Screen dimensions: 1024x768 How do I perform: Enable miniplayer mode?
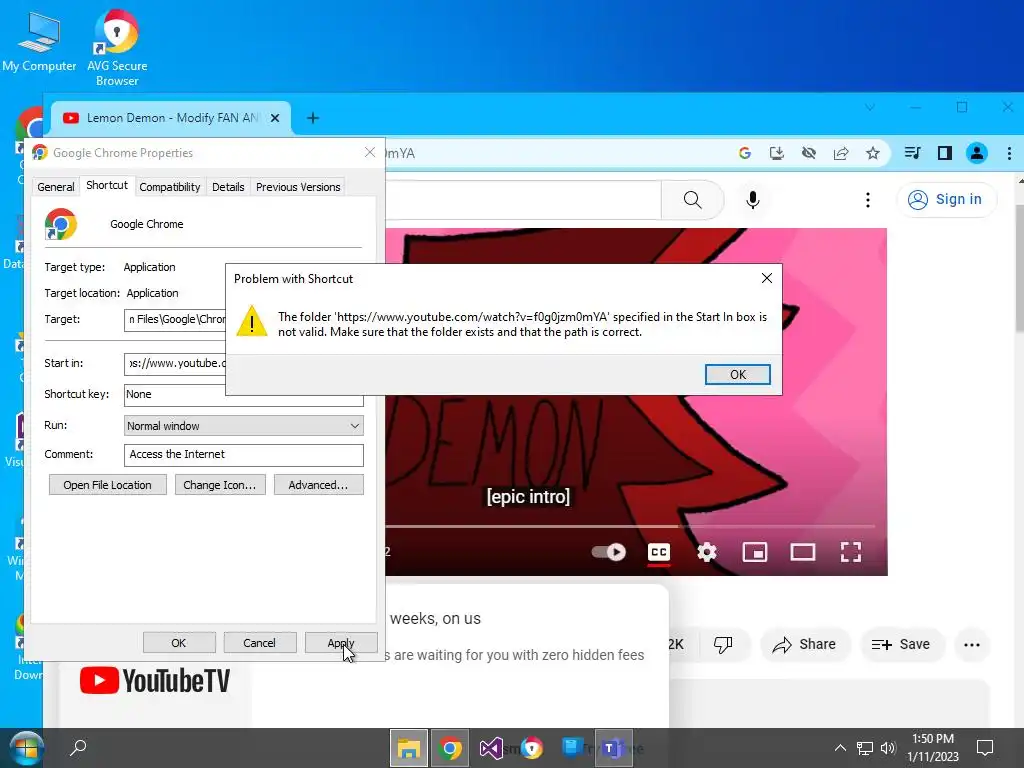click(x=755, y=552)
